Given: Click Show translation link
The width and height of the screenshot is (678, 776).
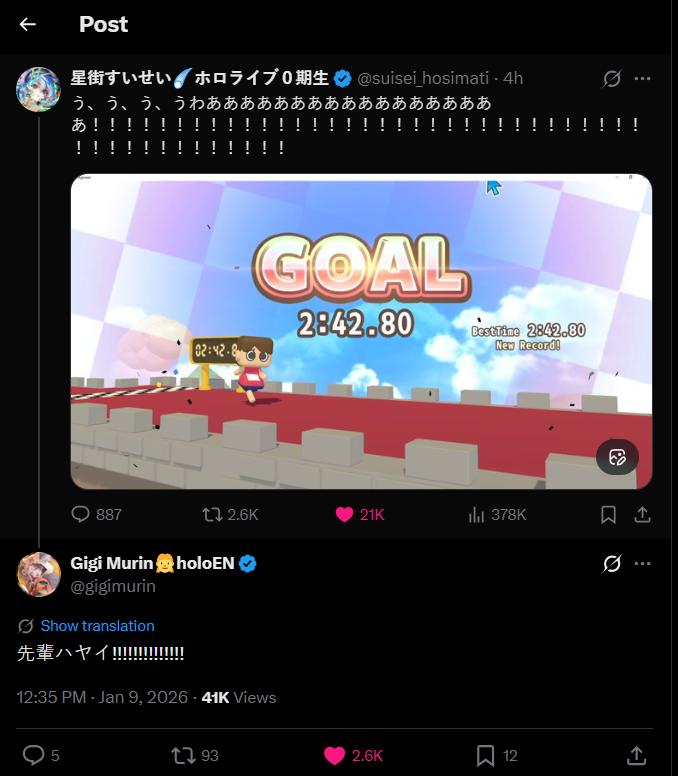Looking at the screenshot, I should 97,626.
